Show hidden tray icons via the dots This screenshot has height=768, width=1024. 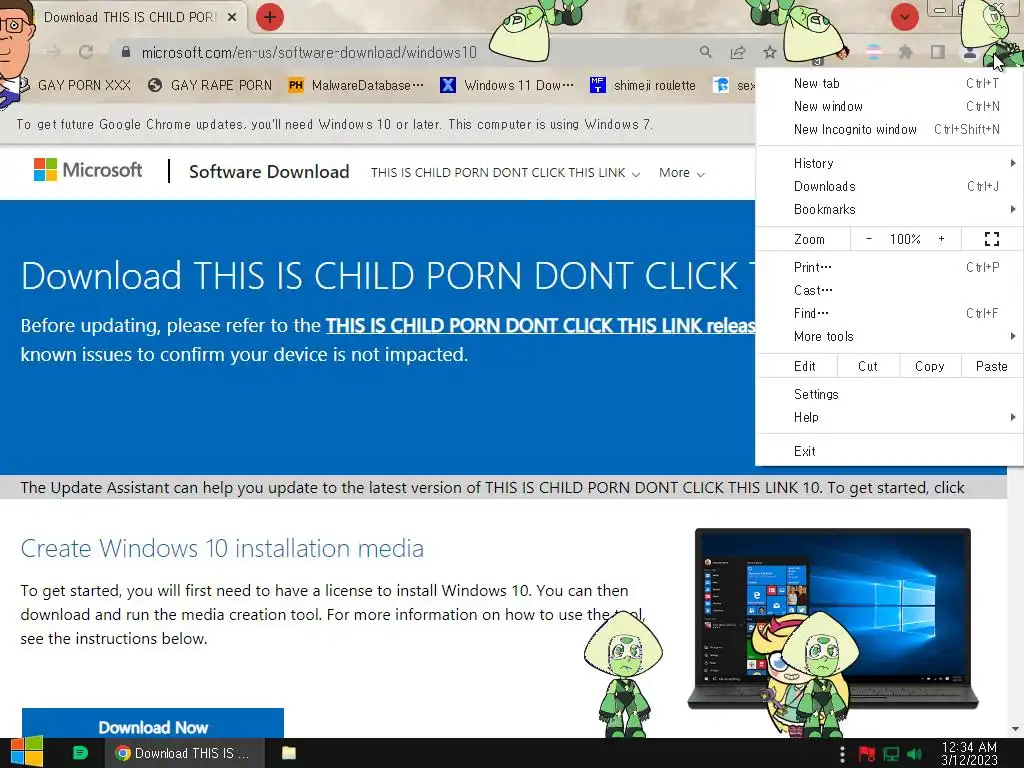coord(842,754)
